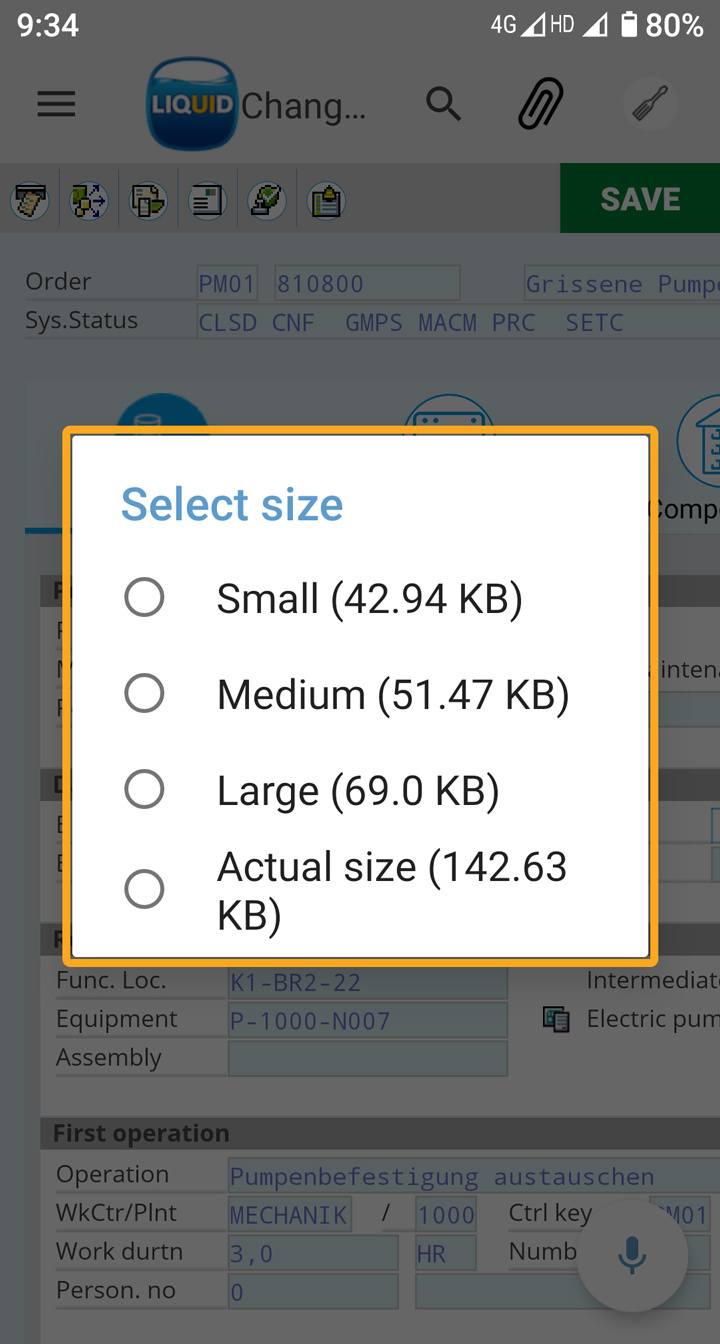Click the sixth toolbar icon showing a clipboard
Viewport: 720px width, 1344px height.
click(325, 201)
